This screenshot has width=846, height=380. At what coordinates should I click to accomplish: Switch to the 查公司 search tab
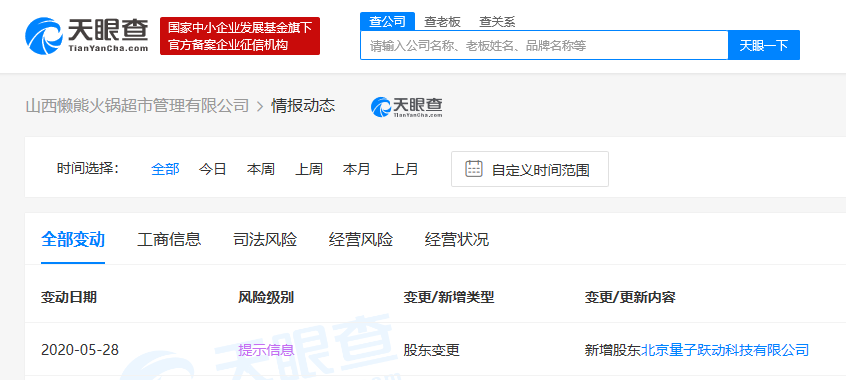pyautogui.click(x=387, y=22)
